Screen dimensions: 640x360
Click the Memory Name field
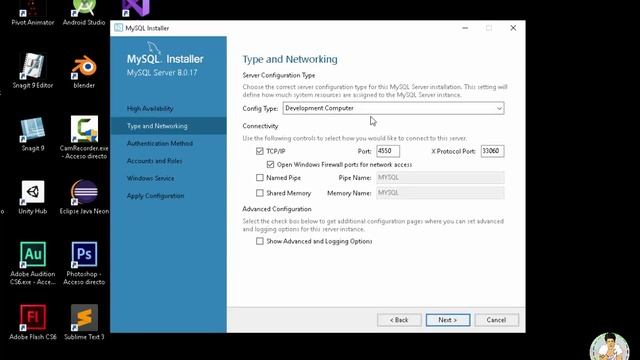coord(440,193)
